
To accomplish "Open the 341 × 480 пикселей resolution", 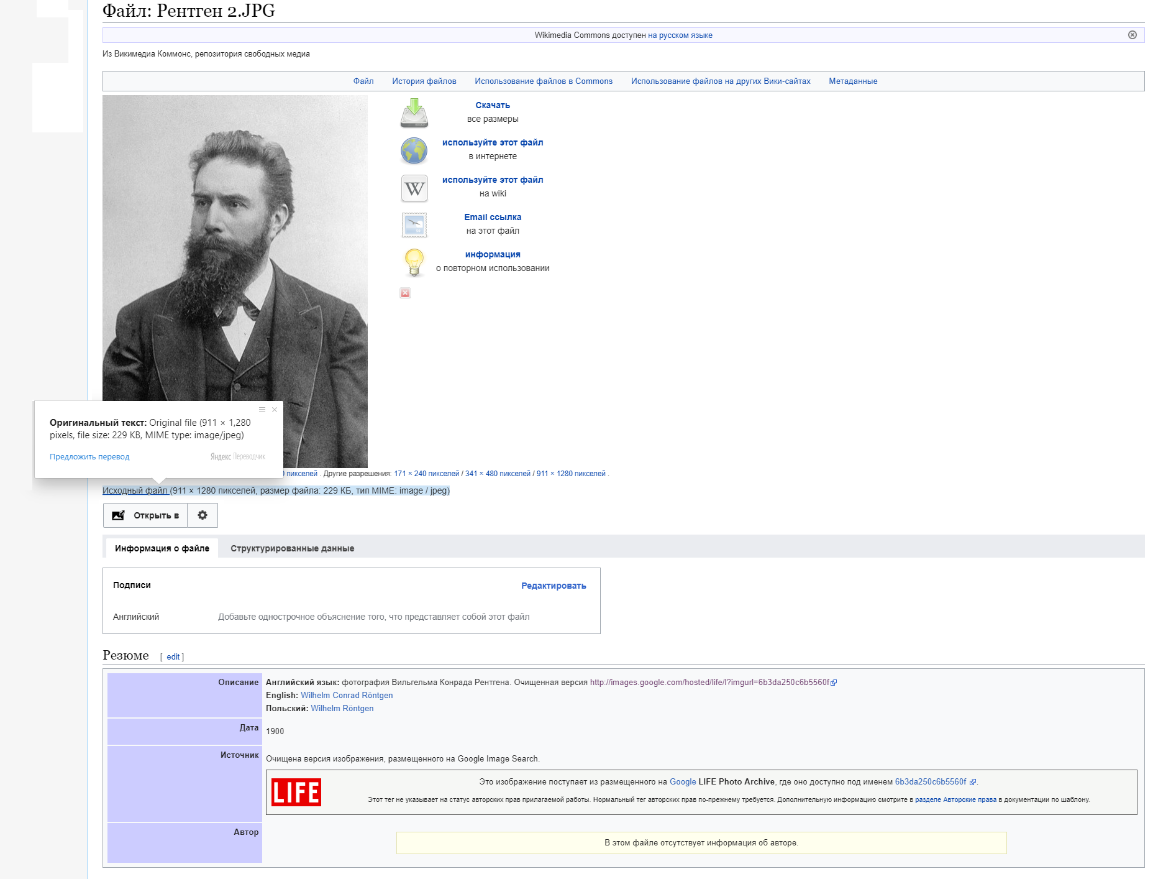I will 498,474.
